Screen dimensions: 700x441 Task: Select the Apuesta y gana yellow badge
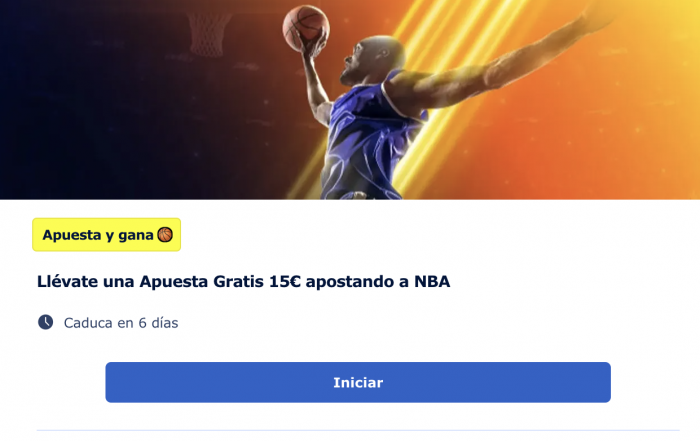click(107, 235)
